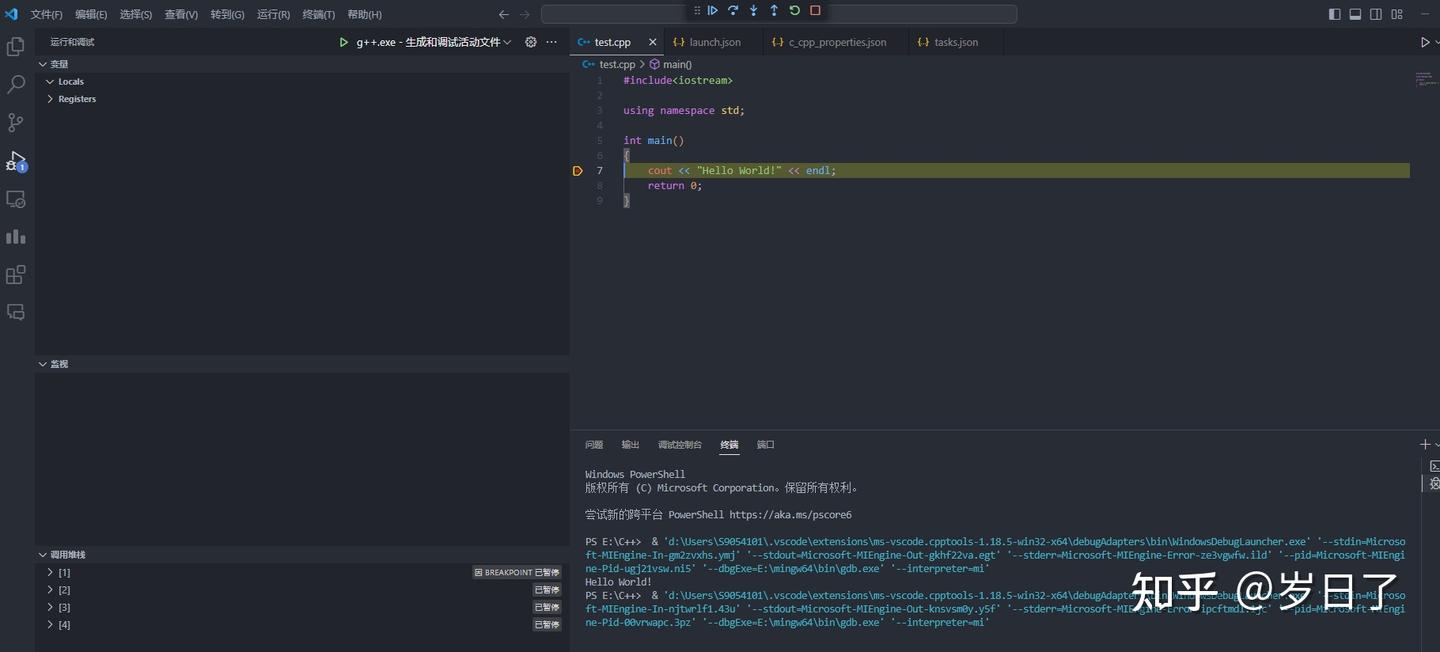Open the File menu

[x=46, y=14]
